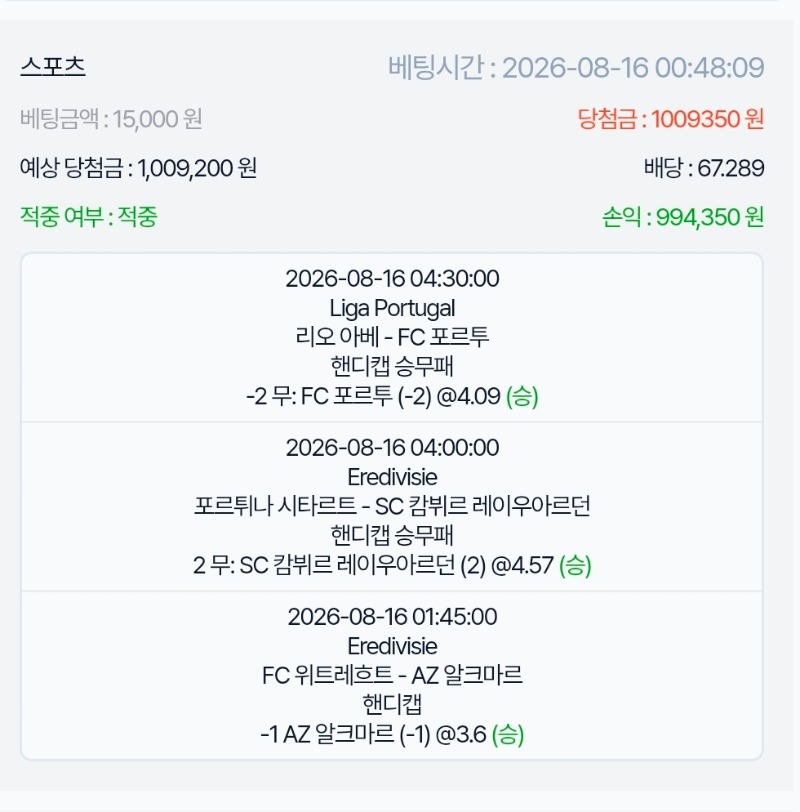Click the 01:45:00 match time
This screenshot has height=812, width=800.
click(x=392, y=617)
